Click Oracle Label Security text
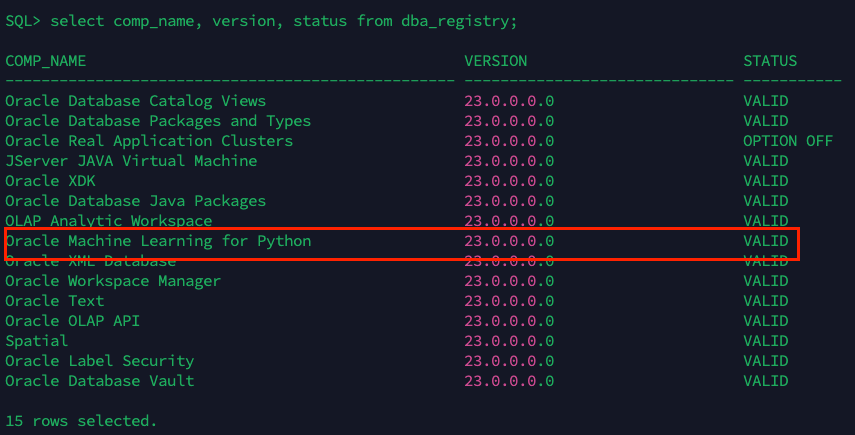 coord(99,361)
